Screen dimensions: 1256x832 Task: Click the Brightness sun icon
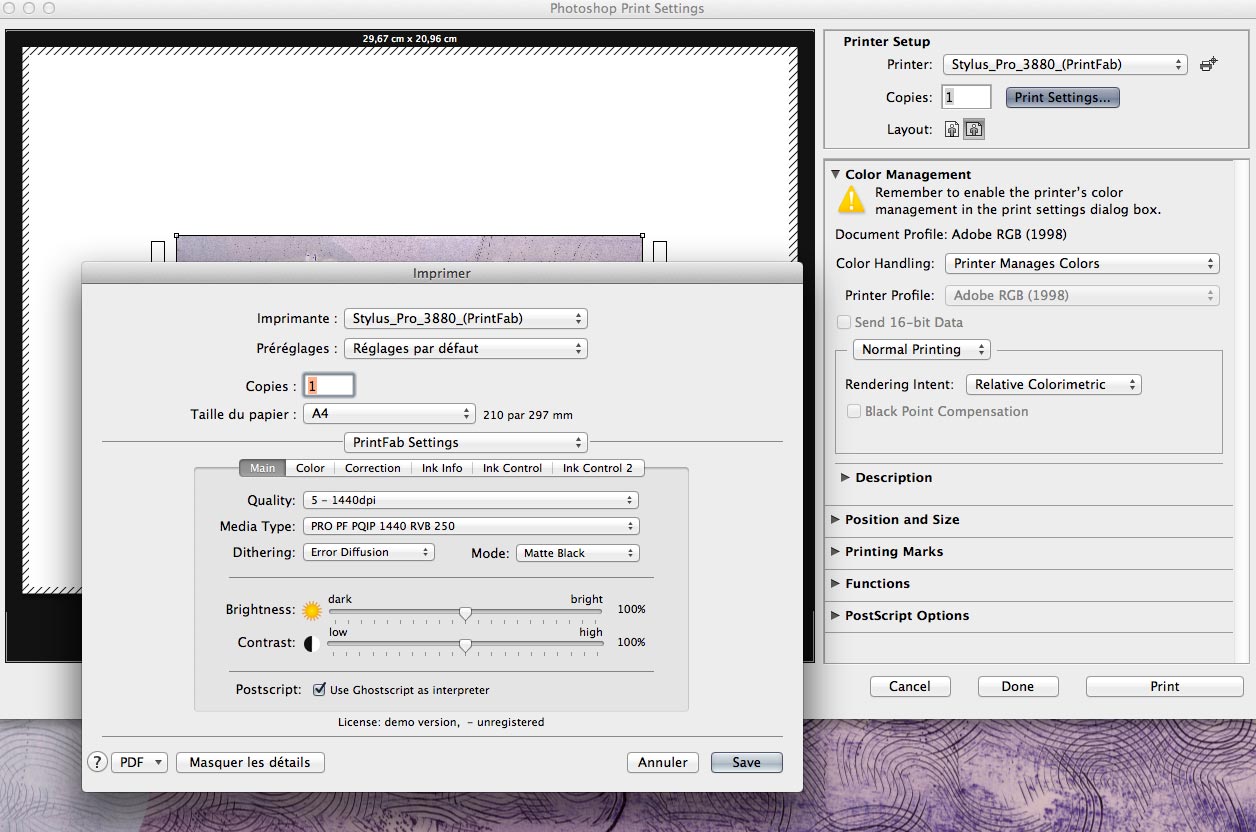312,610
